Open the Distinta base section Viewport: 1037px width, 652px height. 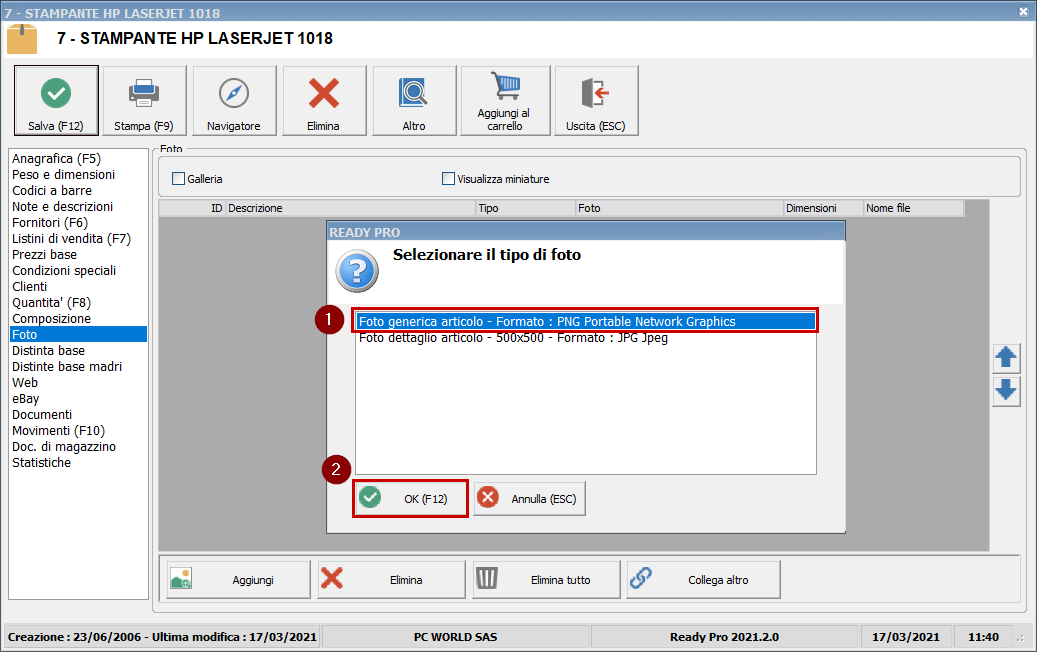point(48,350)
